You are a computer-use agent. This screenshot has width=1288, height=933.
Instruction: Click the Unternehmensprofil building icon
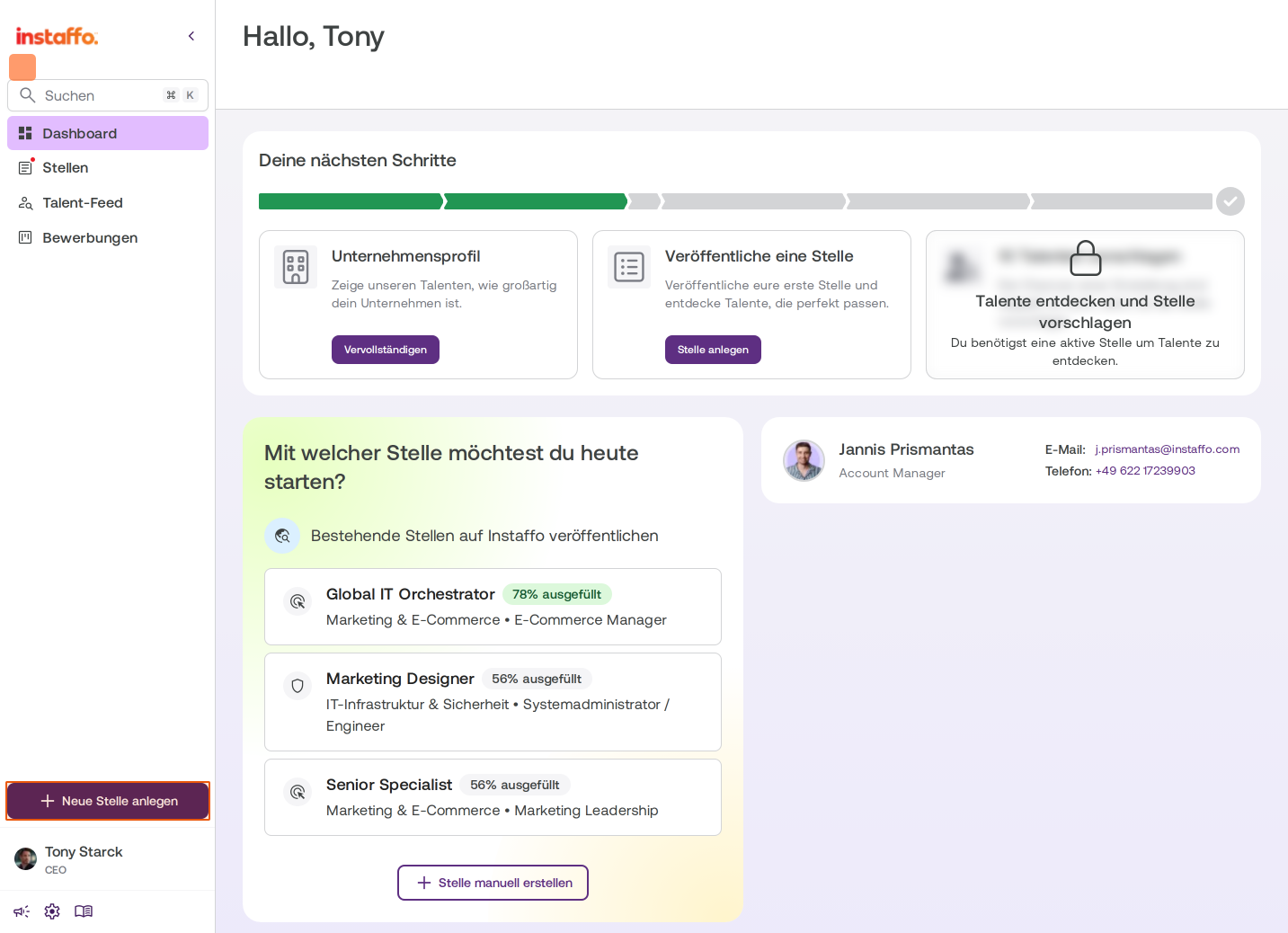click(x=296, y=267)
